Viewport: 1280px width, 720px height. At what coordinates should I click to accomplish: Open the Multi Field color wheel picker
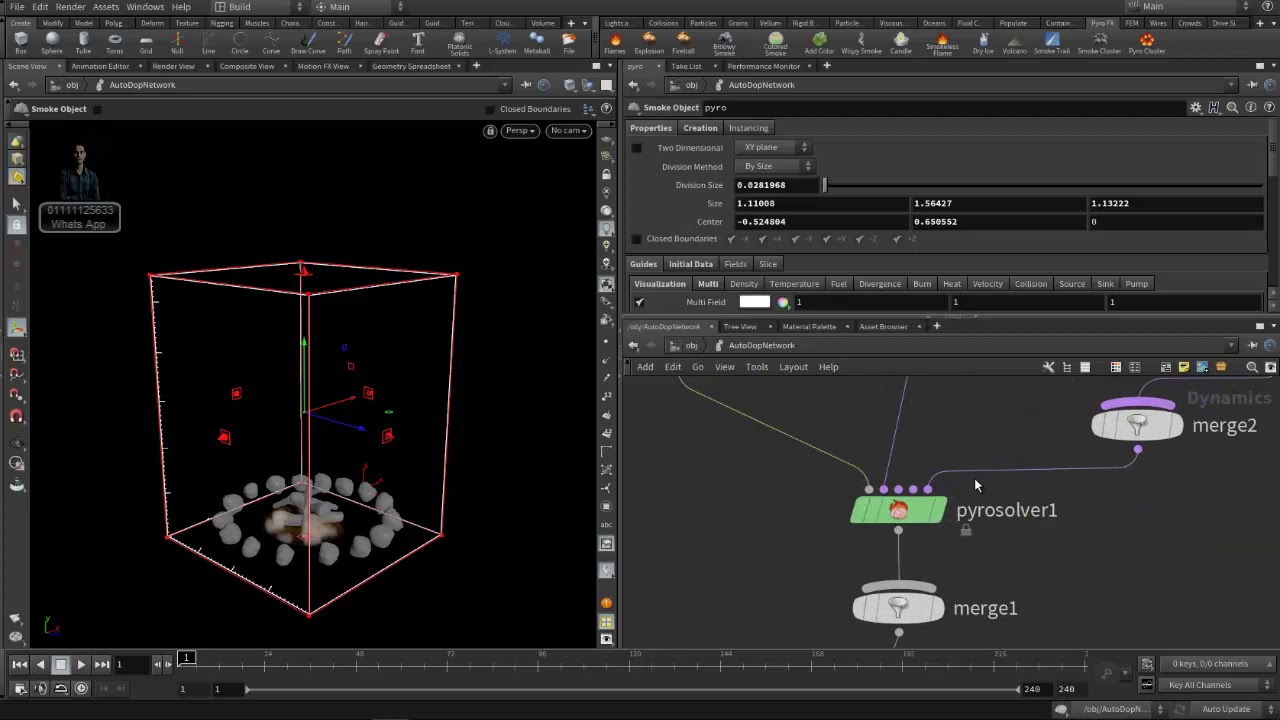coord(783,302)
